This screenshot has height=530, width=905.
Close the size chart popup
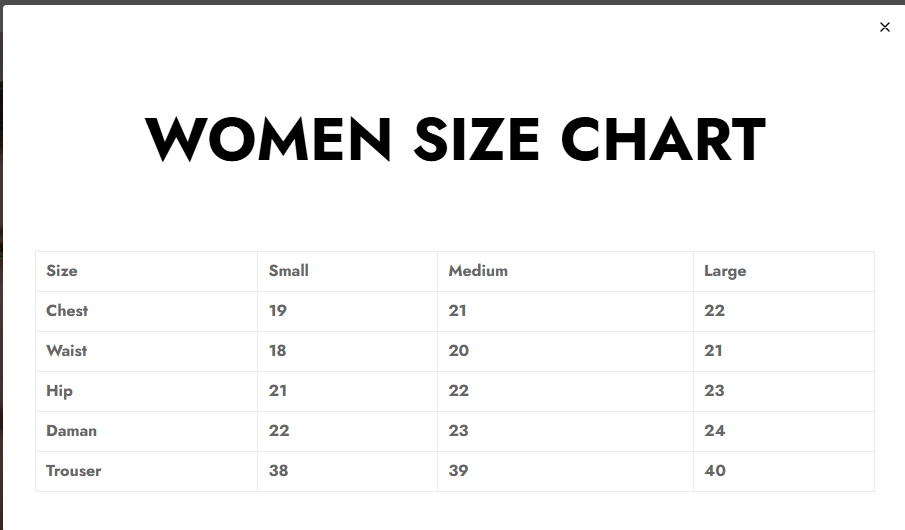[884, 27]
